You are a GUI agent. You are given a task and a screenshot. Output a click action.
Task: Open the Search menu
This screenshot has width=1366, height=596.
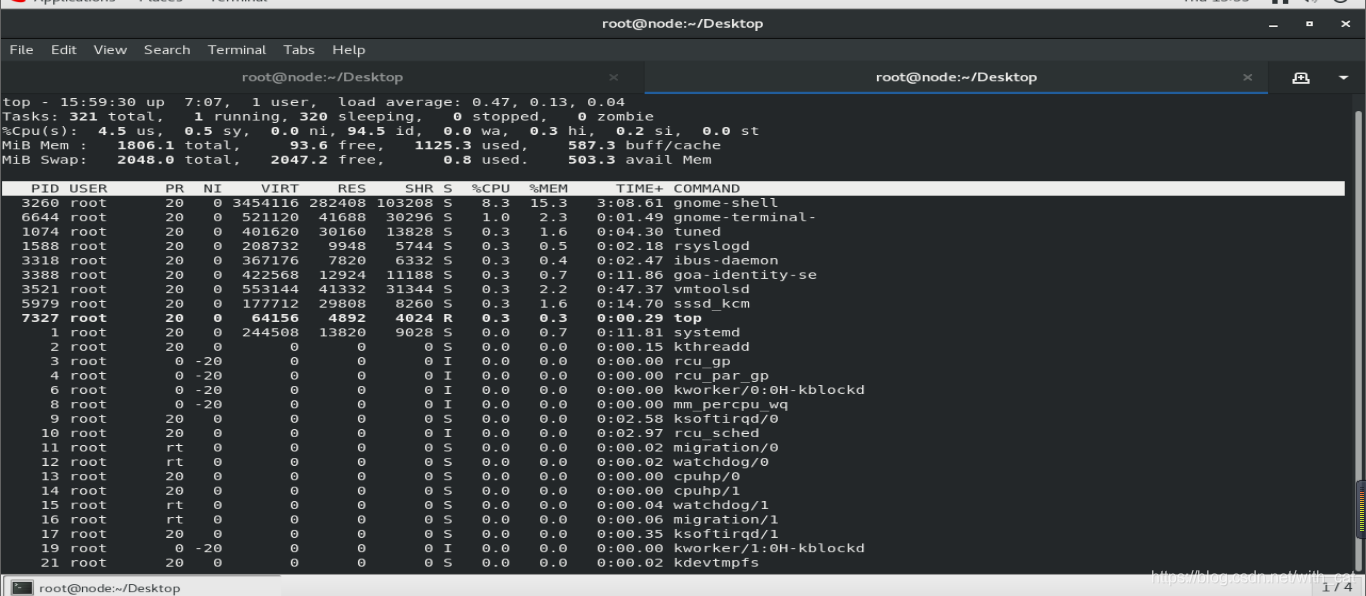[167, 50]
